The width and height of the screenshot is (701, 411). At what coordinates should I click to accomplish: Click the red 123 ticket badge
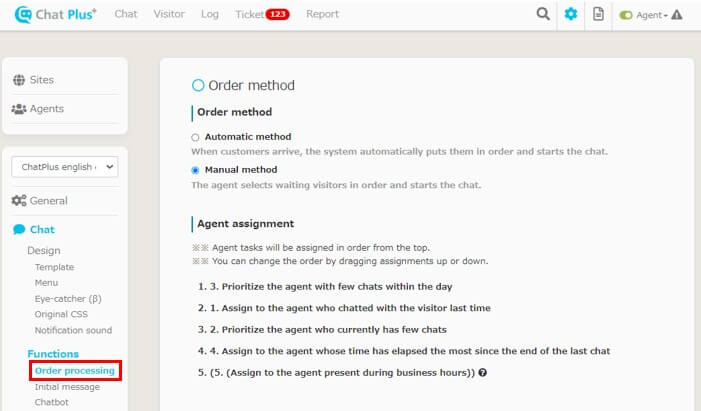(278, 14)
